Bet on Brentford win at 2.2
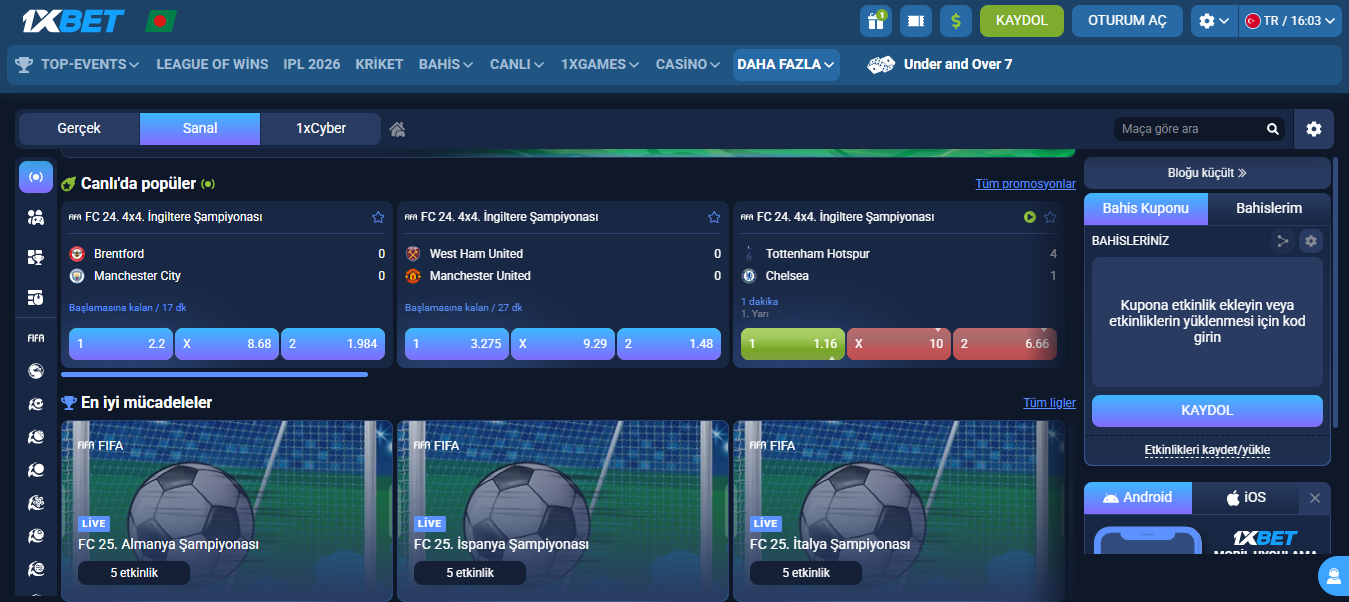This screenshot has height=602, width=1349. (120, 344)
